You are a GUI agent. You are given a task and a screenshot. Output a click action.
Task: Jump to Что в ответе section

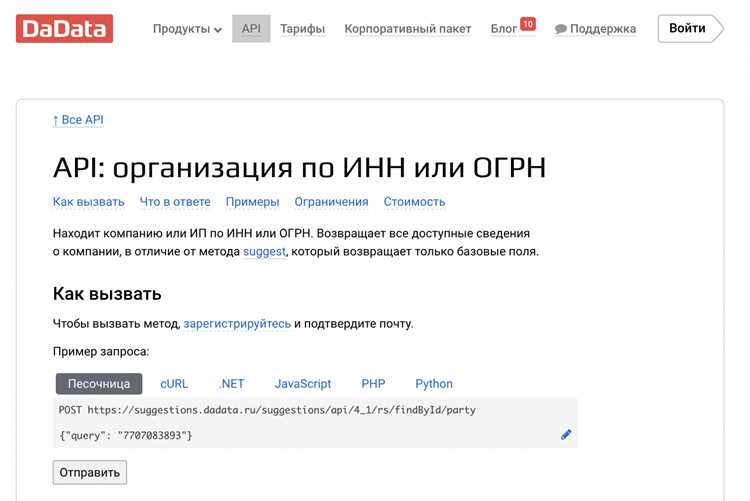click(175, 202)
